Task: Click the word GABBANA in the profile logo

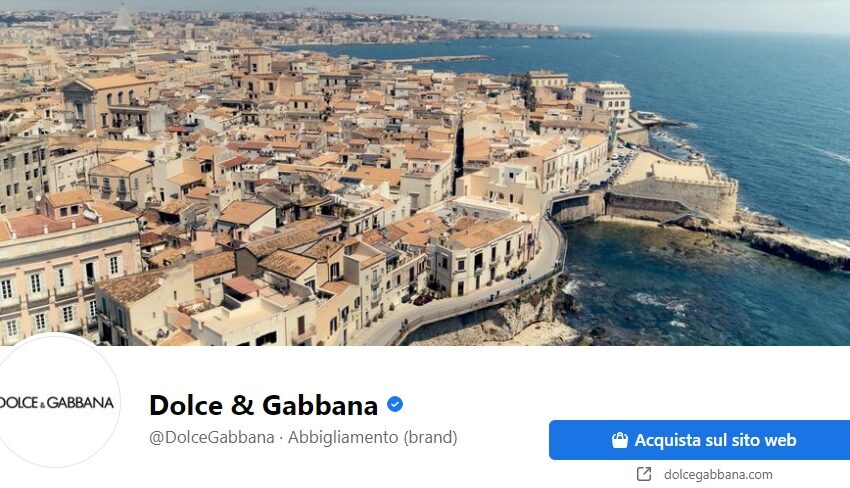Action: [x=80, y=402]
